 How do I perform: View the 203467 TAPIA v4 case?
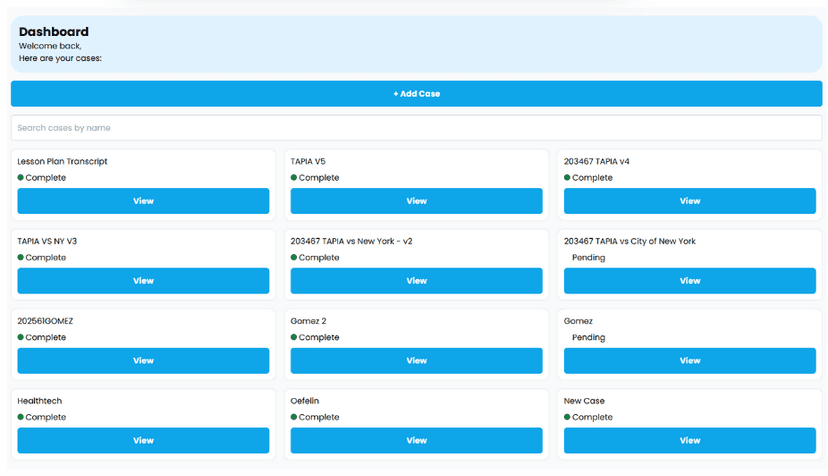pyautogui.click(x=690, y=201)
